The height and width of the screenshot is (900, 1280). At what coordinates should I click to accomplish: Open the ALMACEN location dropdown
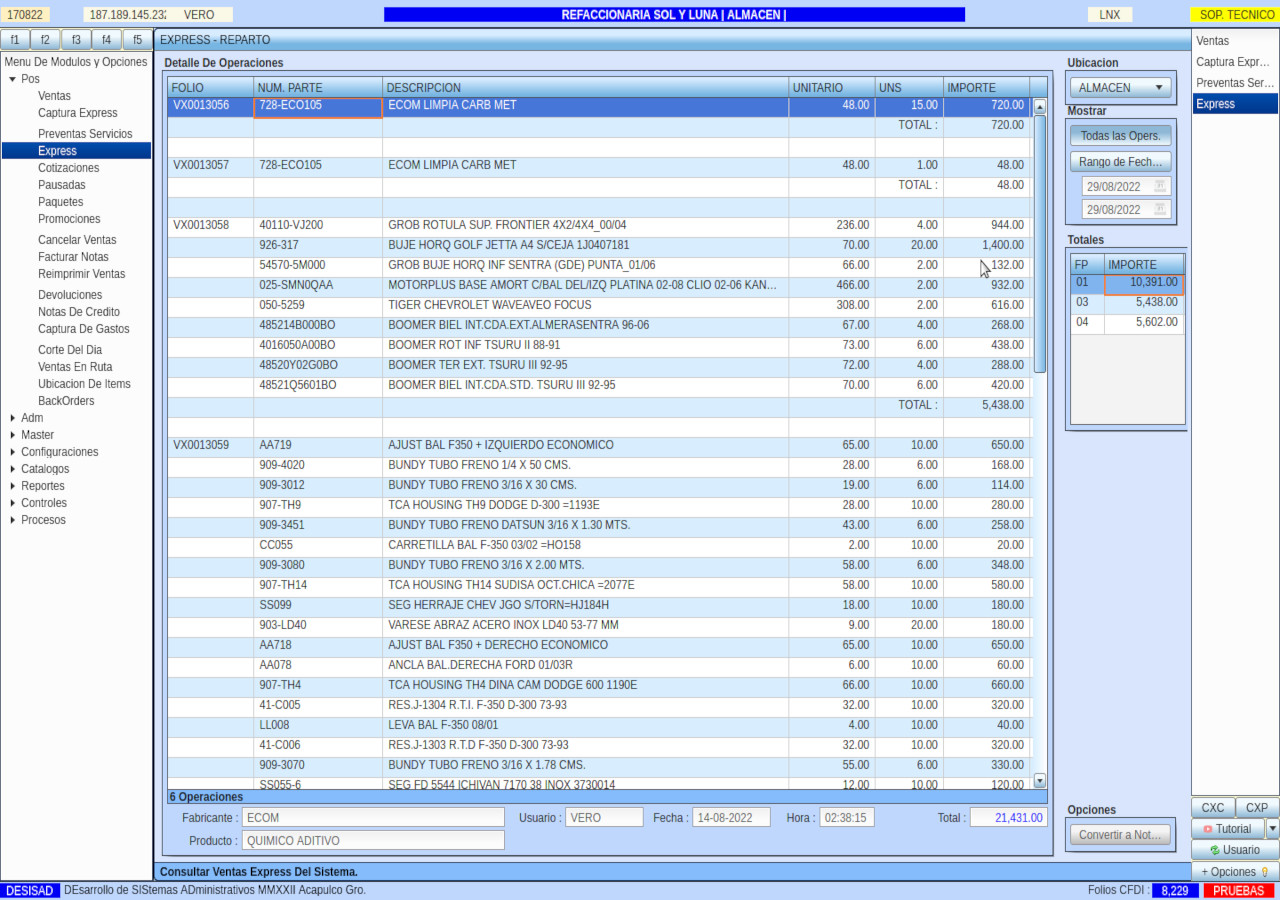pyautogui.click(x=1120, y=88)
